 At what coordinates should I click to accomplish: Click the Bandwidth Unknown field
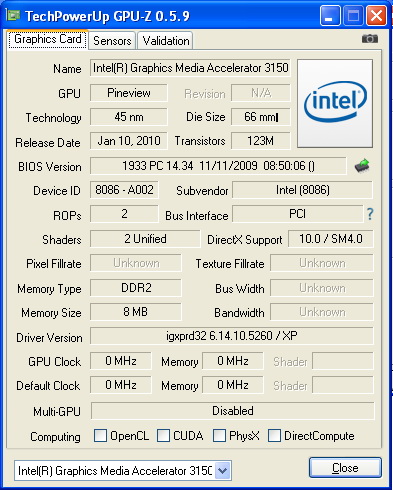pos(322,312)
